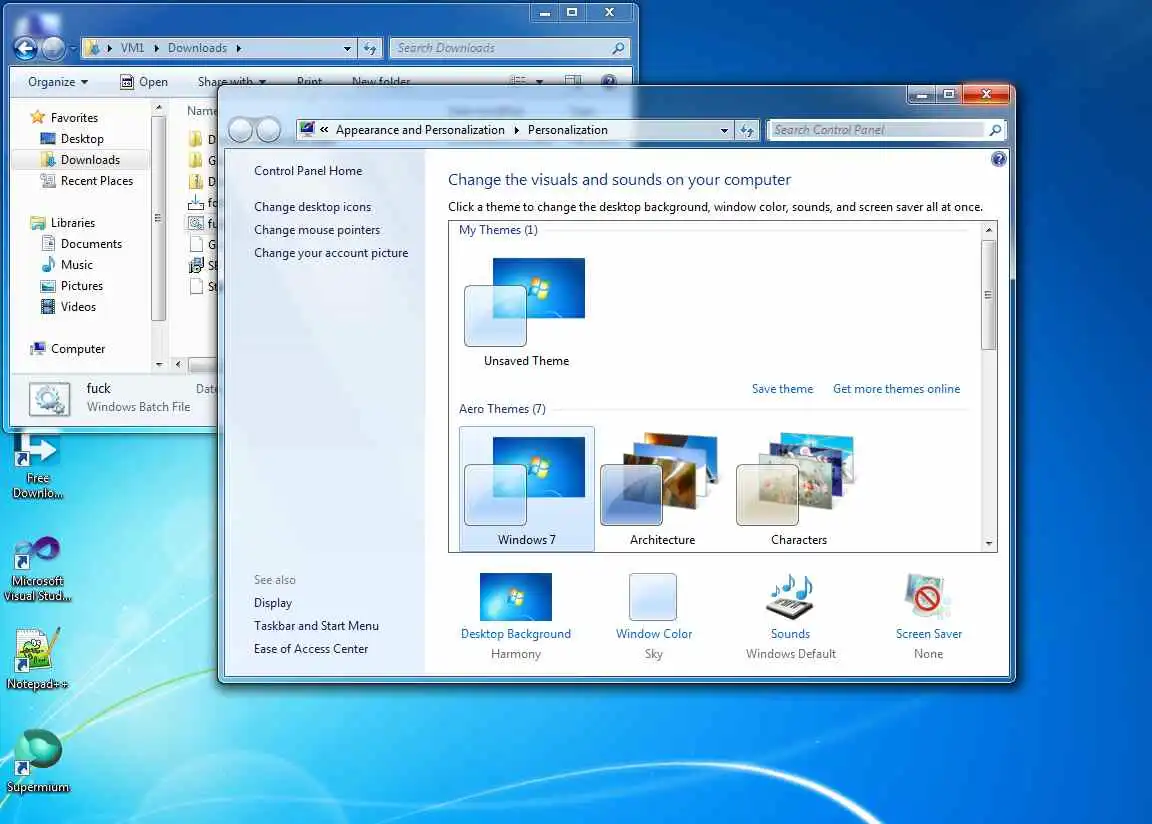Open Display link under See also
The height and width of the screenshot is (824, 1152).
[x=273, y=603]
